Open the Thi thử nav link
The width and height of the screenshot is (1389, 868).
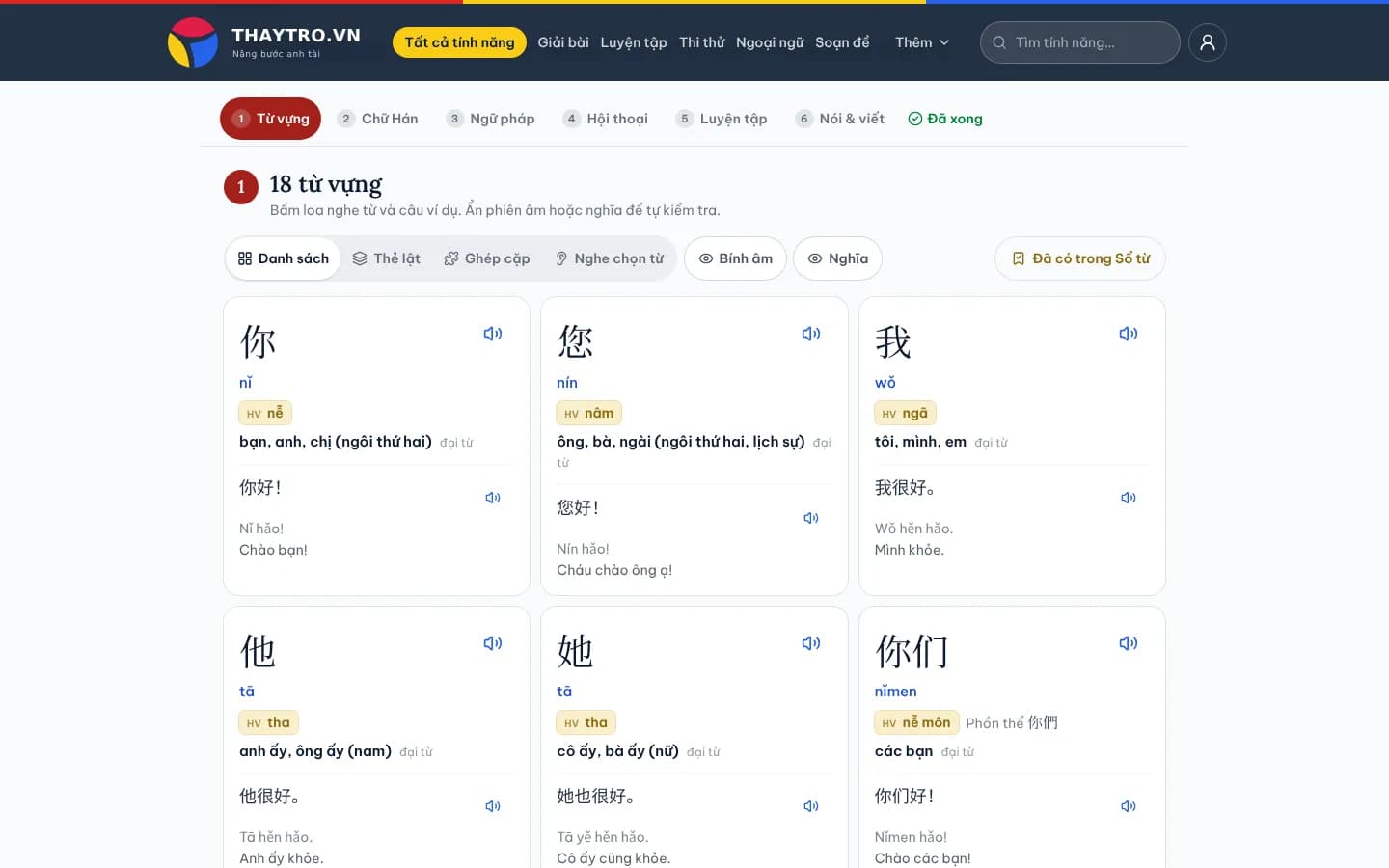click(x=702, y=42)
